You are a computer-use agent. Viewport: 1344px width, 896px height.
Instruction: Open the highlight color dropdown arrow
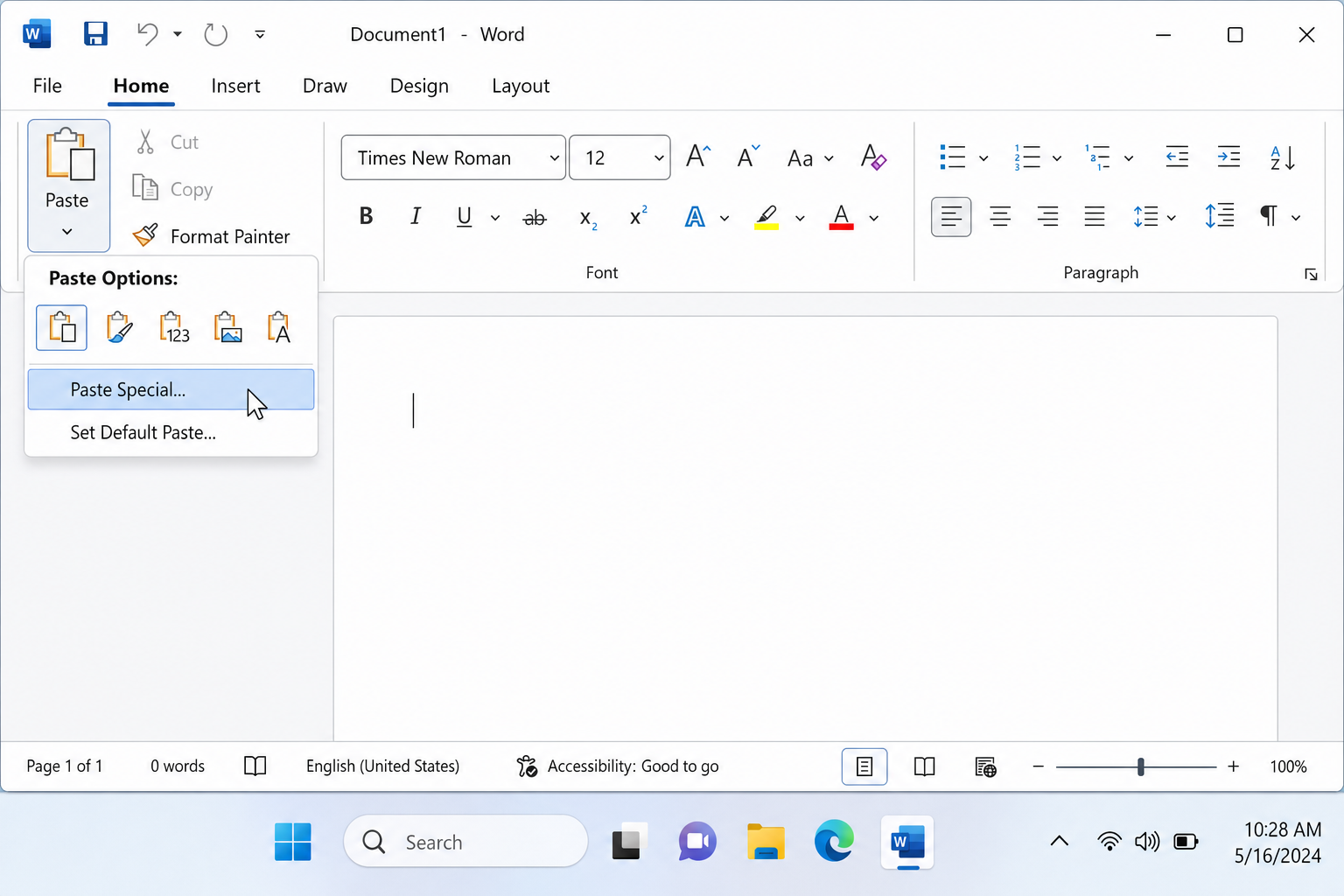[x=800, y=218]
